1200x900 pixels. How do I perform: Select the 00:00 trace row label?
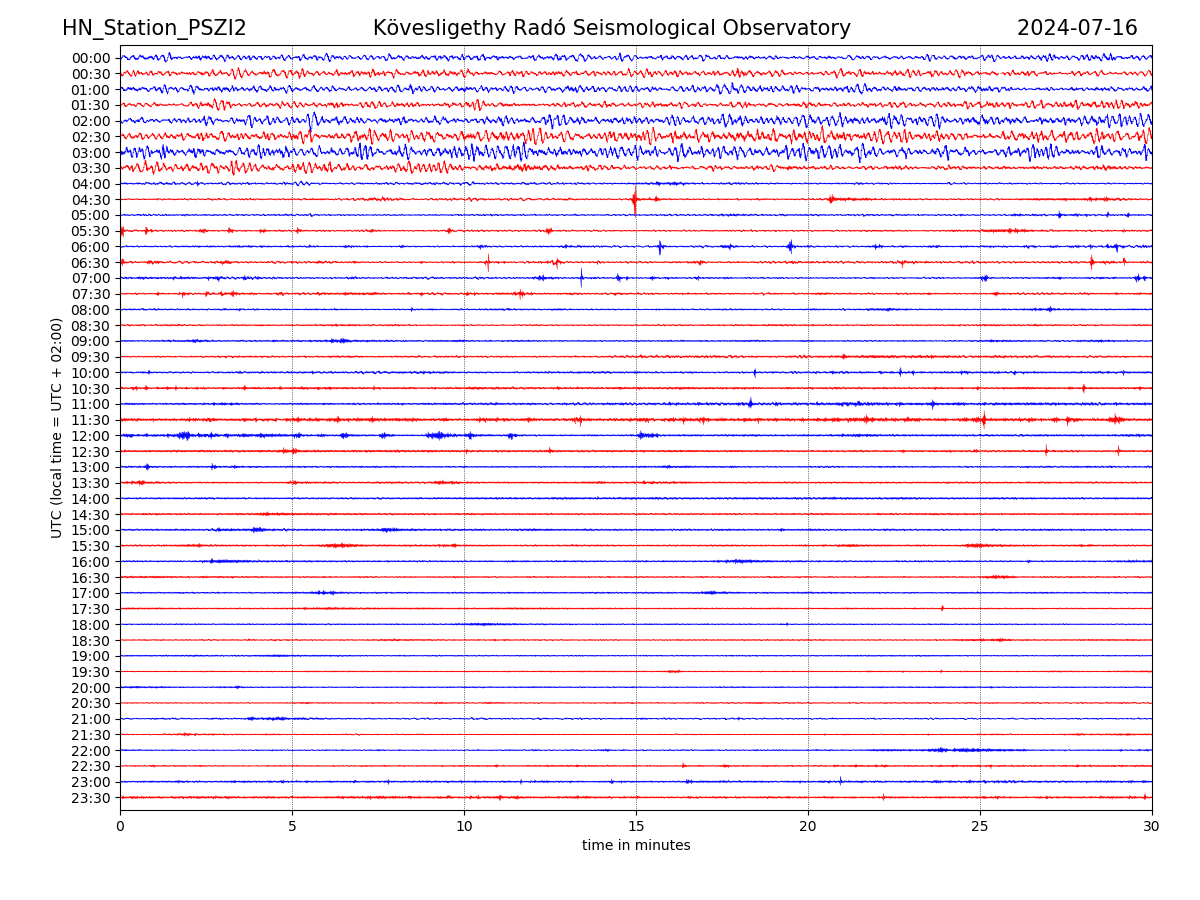(x=91, y=58)
